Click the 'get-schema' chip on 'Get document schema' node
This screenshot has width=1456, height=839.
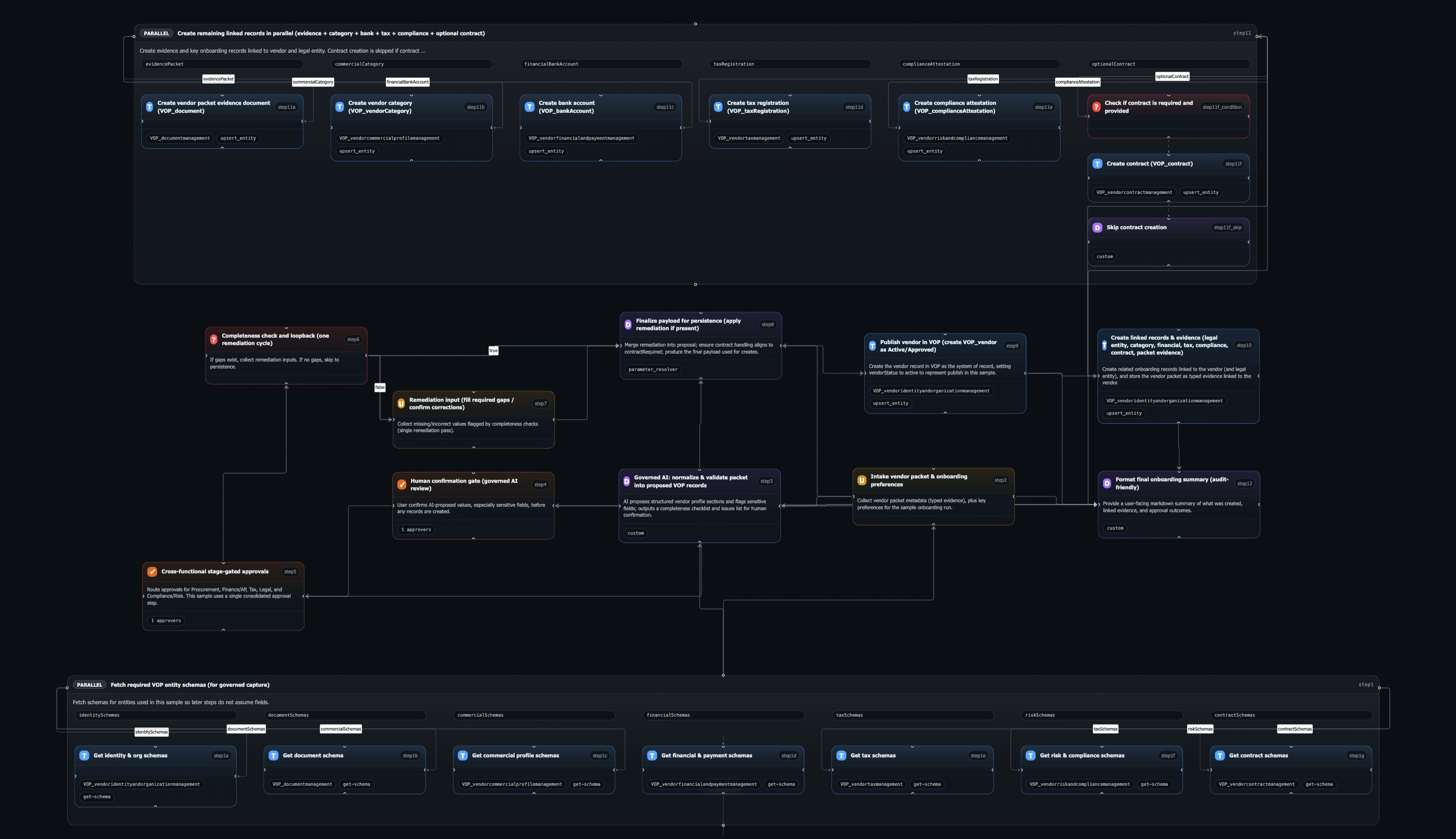point(357,784)
